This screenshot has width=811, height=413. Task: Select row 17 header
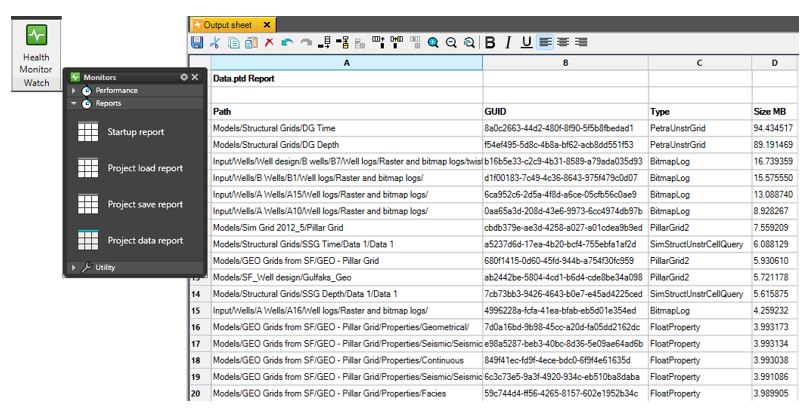click(200, 344)
